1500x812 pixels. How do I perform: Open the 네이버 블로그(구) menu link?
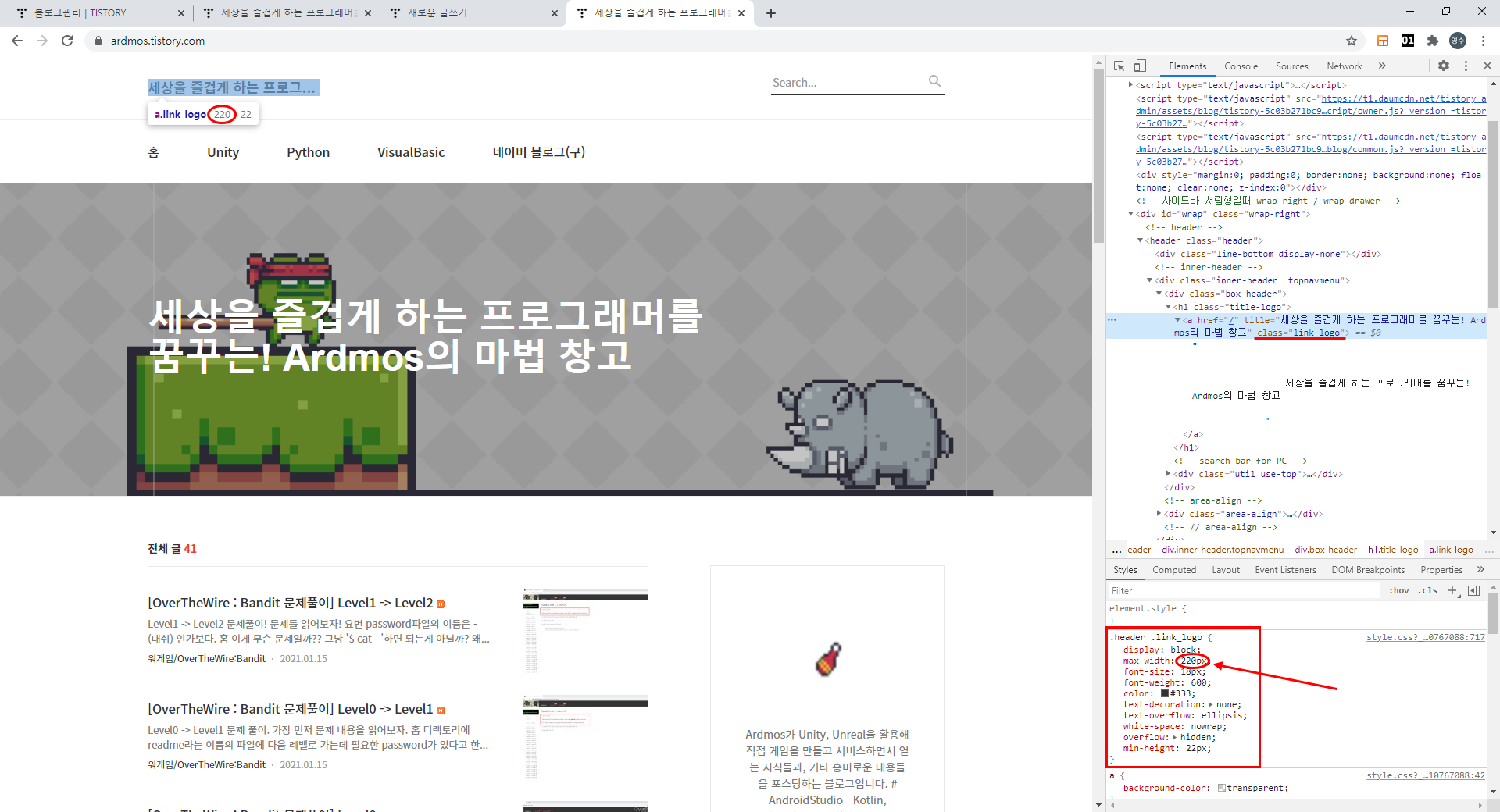pos(538,152)
